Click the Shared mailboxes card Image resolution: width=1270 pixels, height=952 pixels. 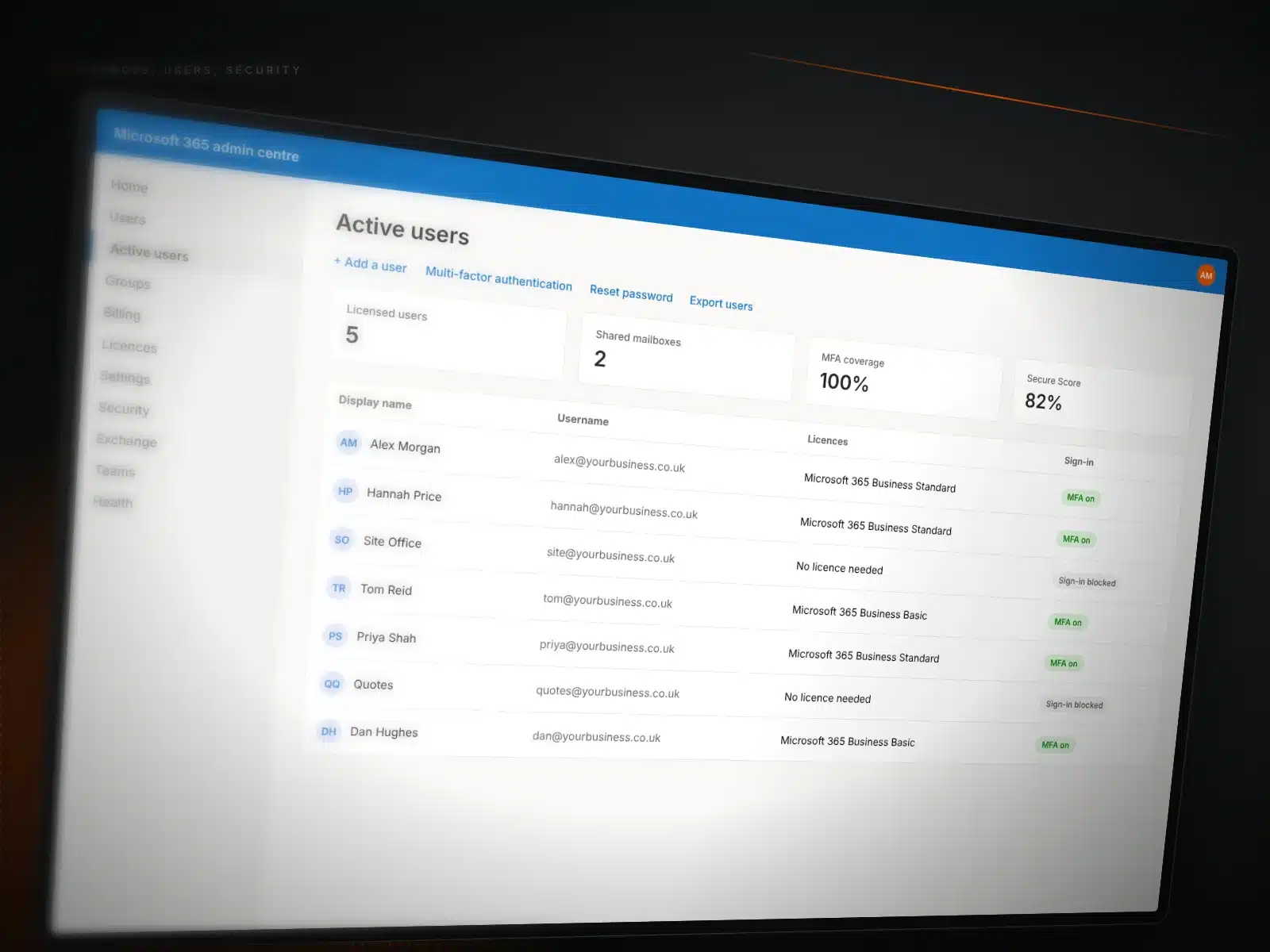tap(687, 358)
